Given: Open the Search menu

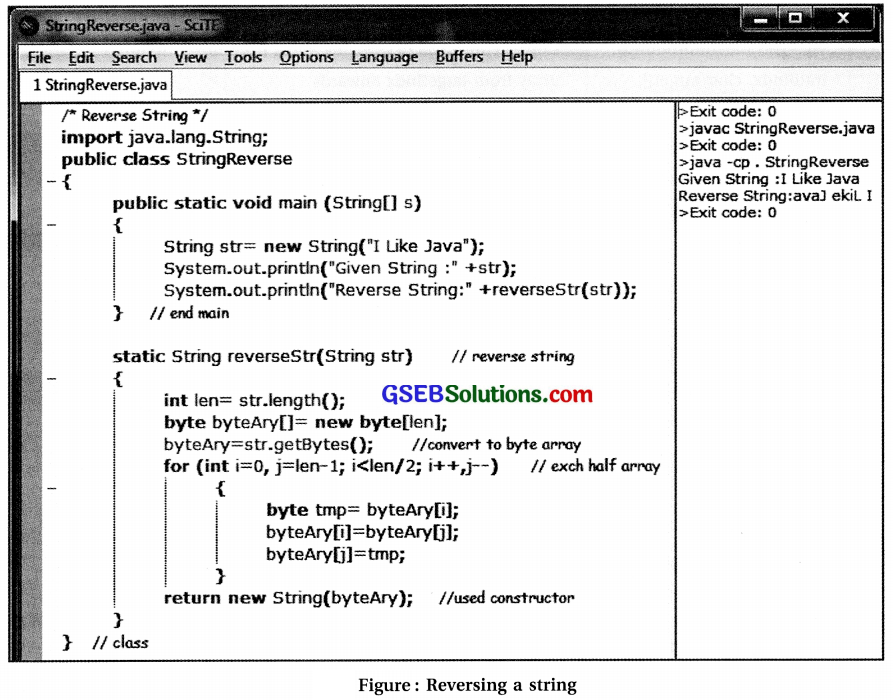Looking at the screenshot, I should pyautogui.click(x=133, y=57).
